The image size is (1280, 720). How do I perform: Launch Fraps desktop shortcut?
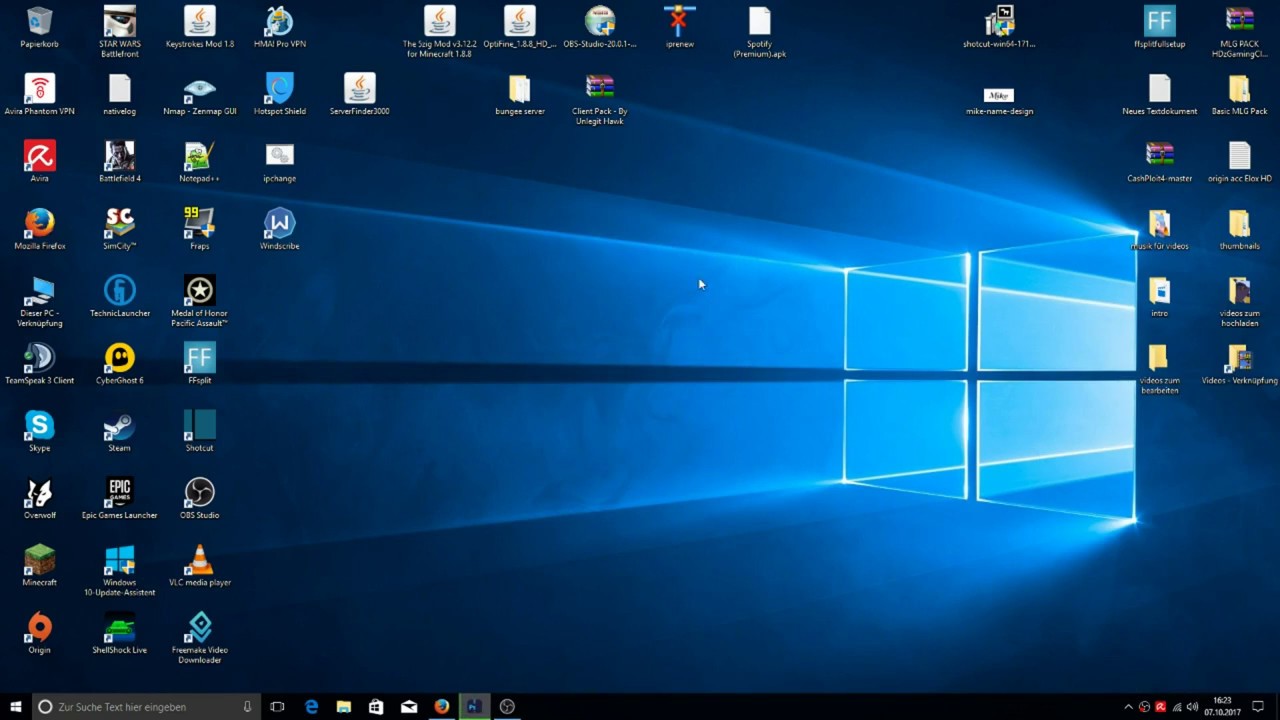coord(200,223)
